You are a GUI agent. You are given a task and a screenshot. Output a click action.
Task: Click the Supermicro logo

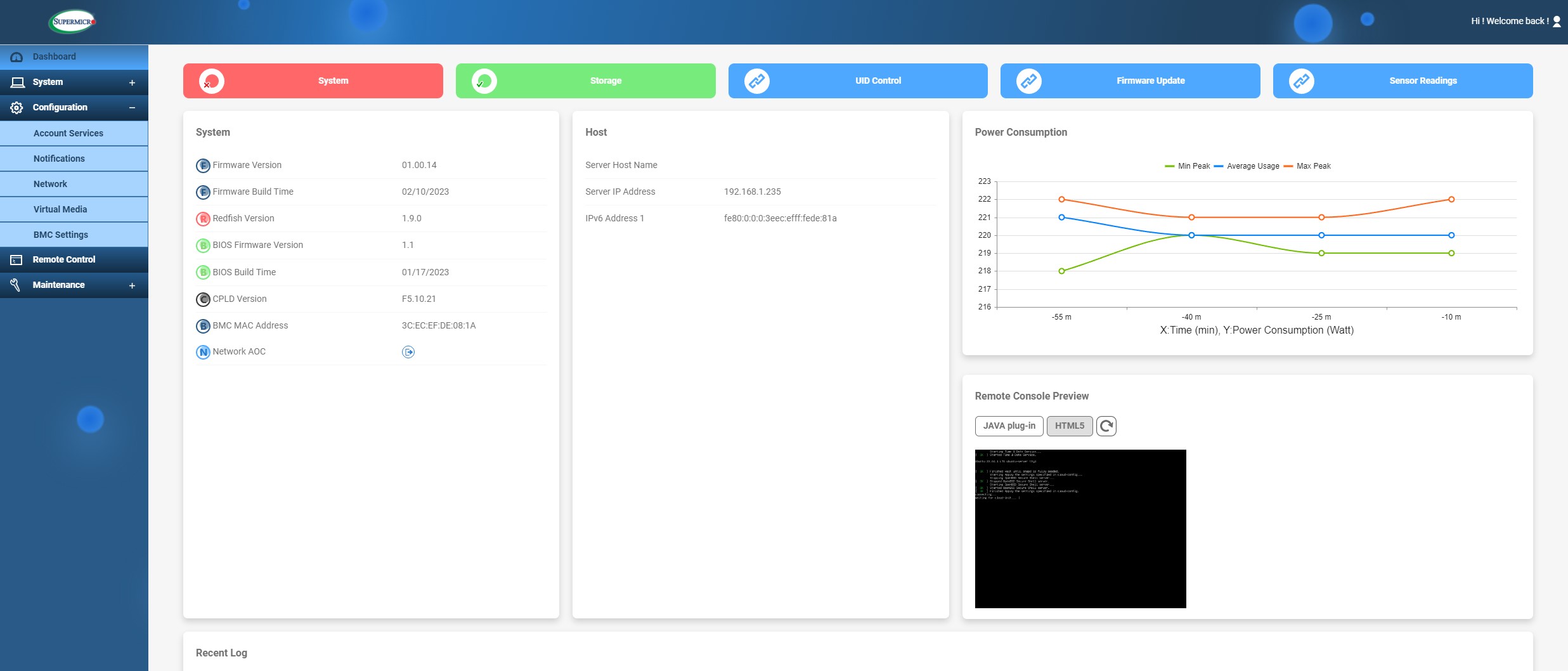coord(73,22)
